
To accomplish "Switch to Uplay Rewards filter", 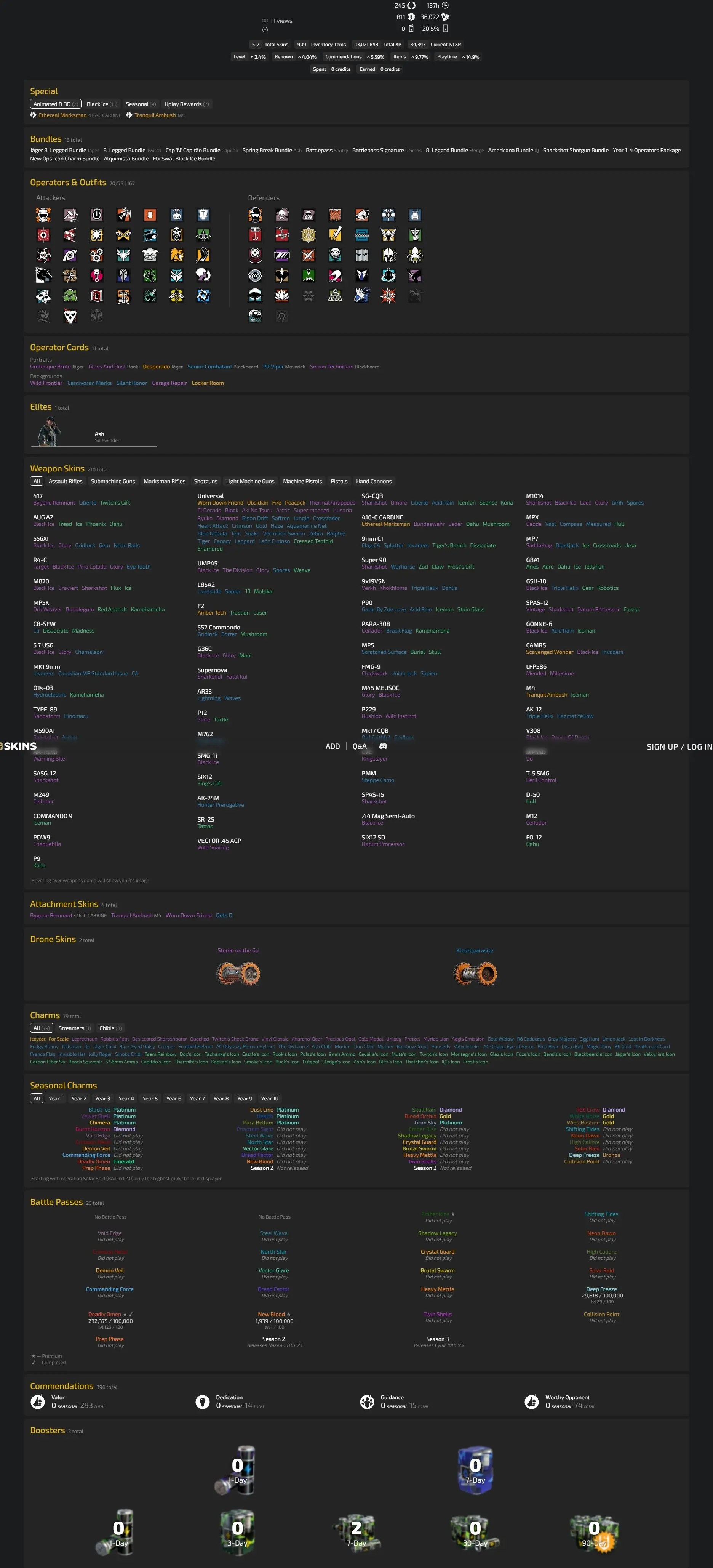I will pyautogui.click(x=186, y=104).
